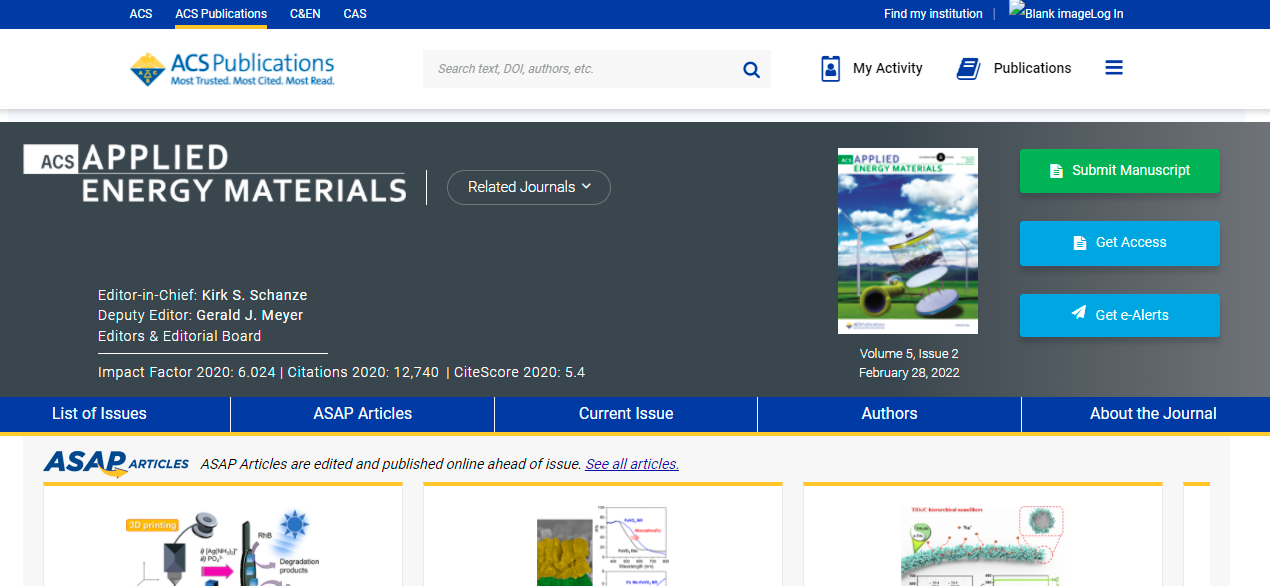Follow the See all articles link
The width and height of the screenshot is (1270, 586).
[x=632, y=464]
